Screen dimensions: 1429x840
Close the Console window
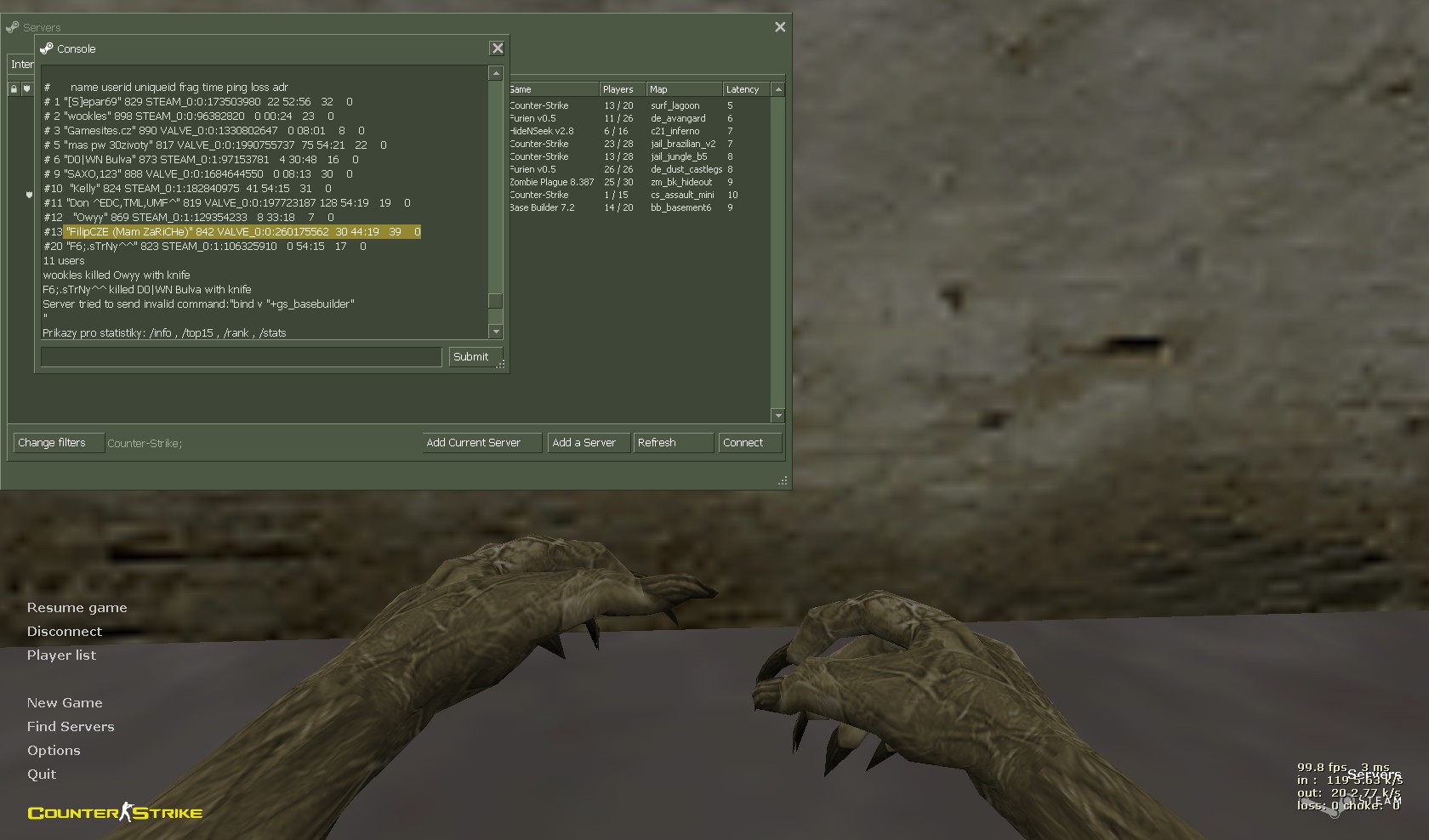(x=498, y=48)
